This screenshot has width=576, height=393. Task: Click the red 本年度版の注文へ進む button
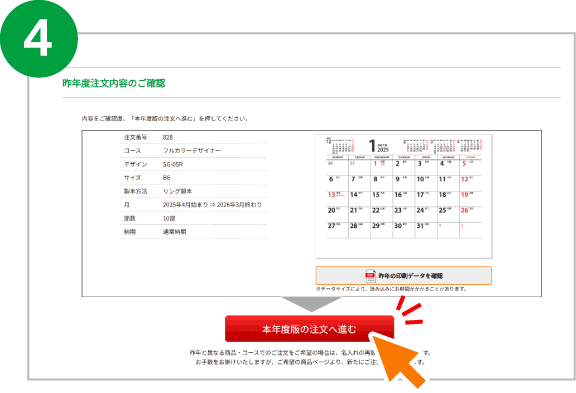[x=309, y=328]
